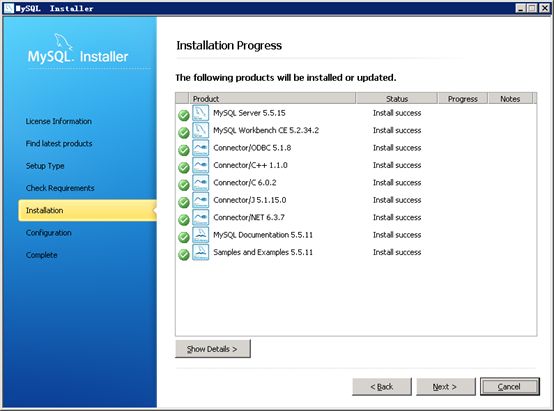
Task: Click Install success status for MySQL Server
Action: (397, 113)
